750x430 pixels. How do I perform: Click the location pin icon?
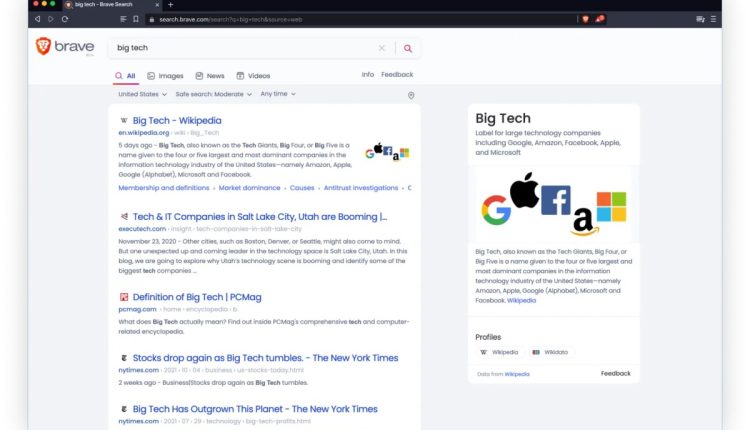pyautogui.click(x=411, y=95)
